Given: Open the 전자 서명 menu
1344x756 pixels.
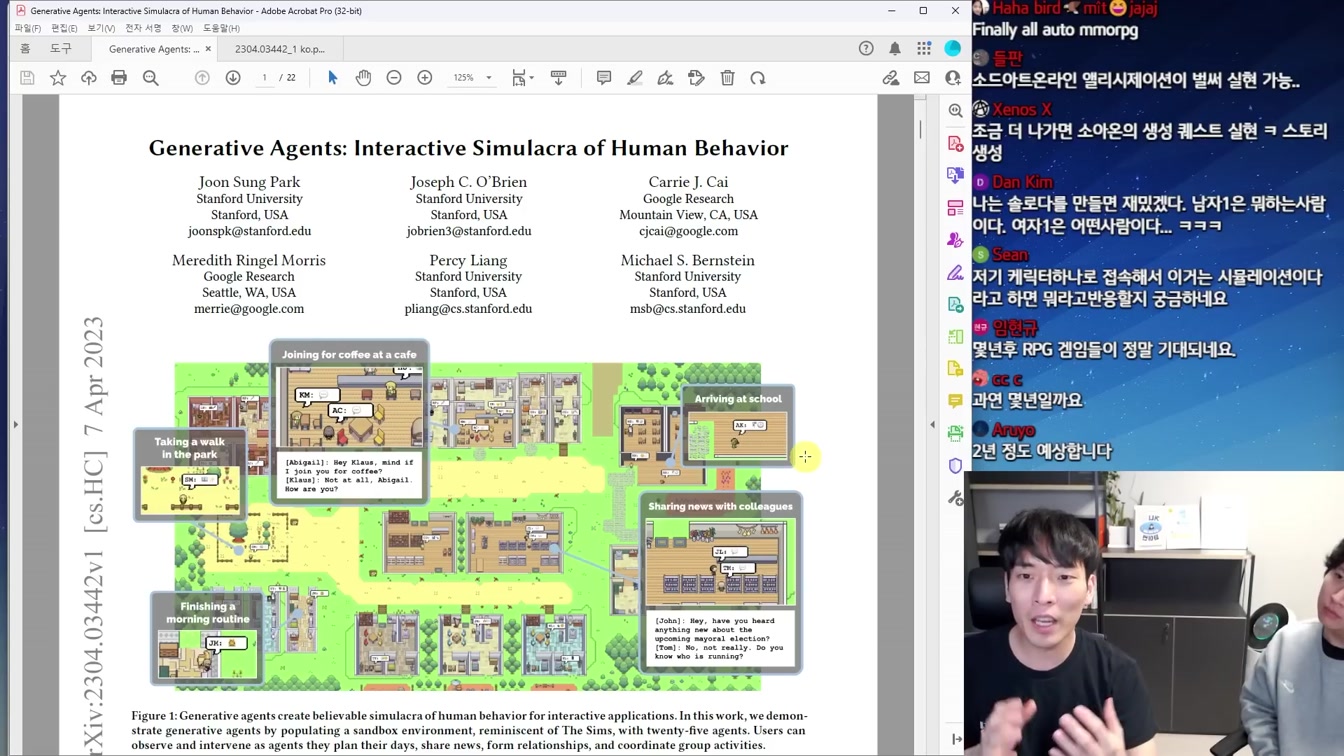Looking at the screenshot, I should (143, 28).
